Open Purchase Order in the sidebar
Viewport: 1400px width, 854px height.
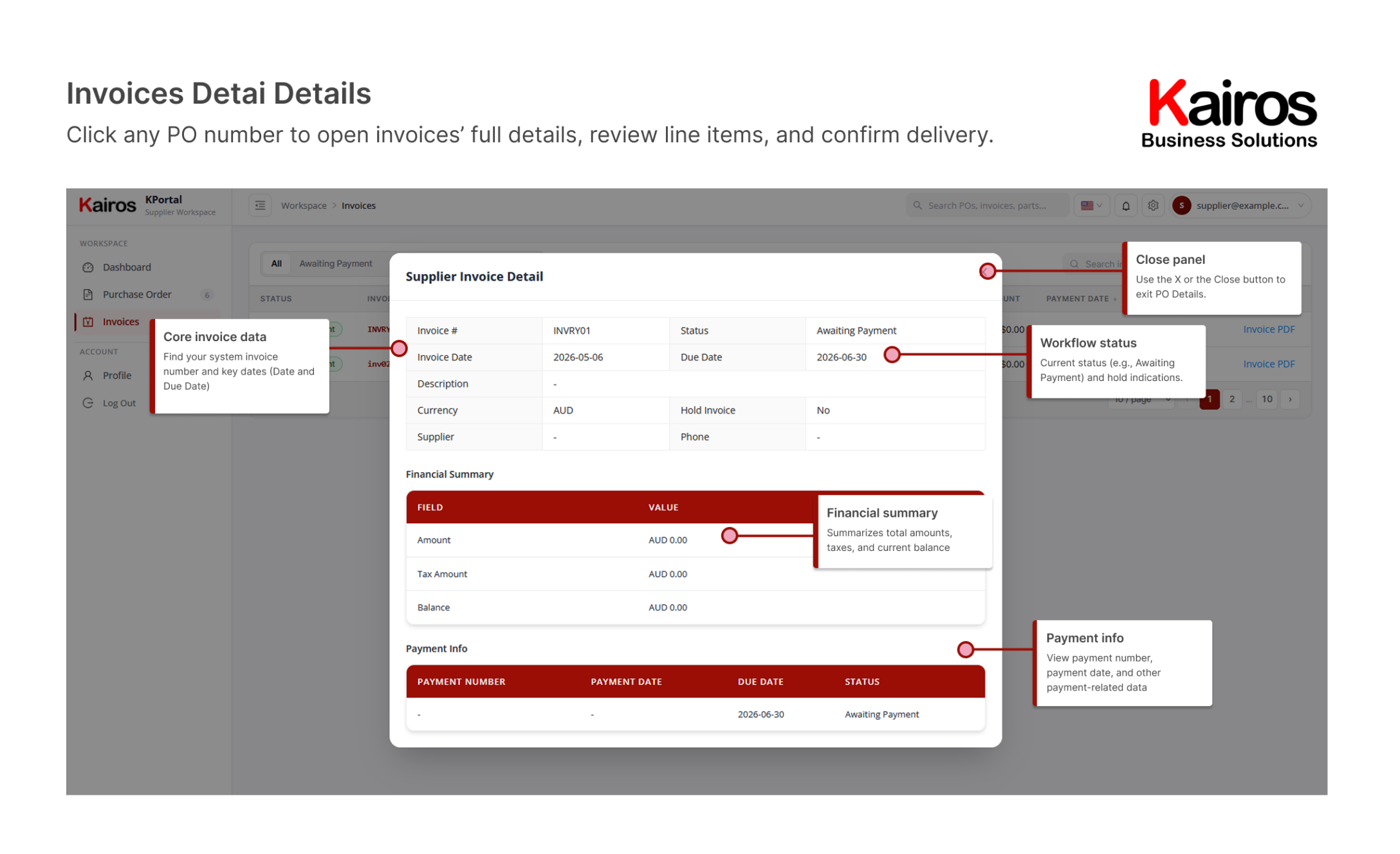(x=137, y=295)
